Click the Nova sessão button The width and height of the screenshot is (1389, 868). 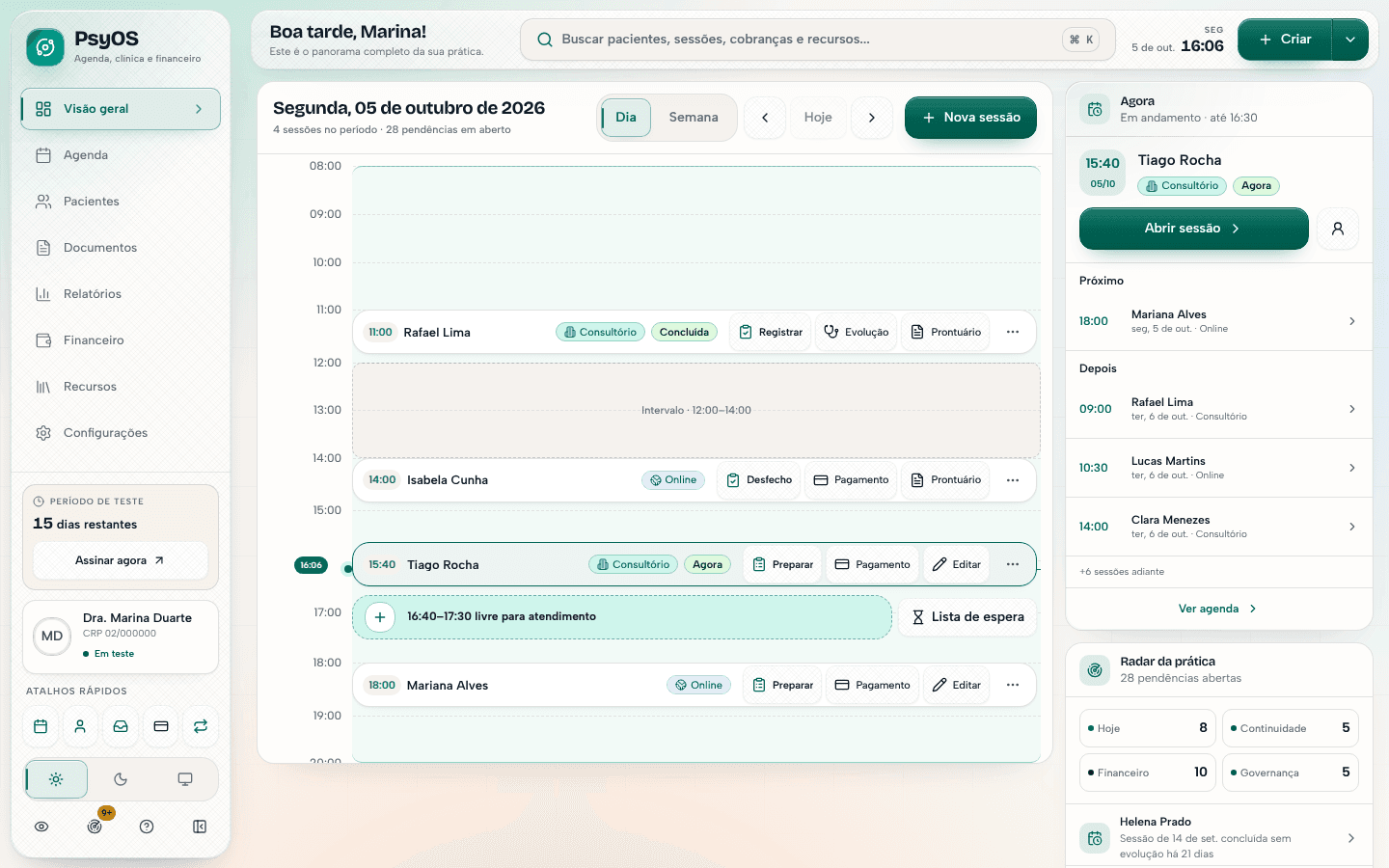point(970,118)
